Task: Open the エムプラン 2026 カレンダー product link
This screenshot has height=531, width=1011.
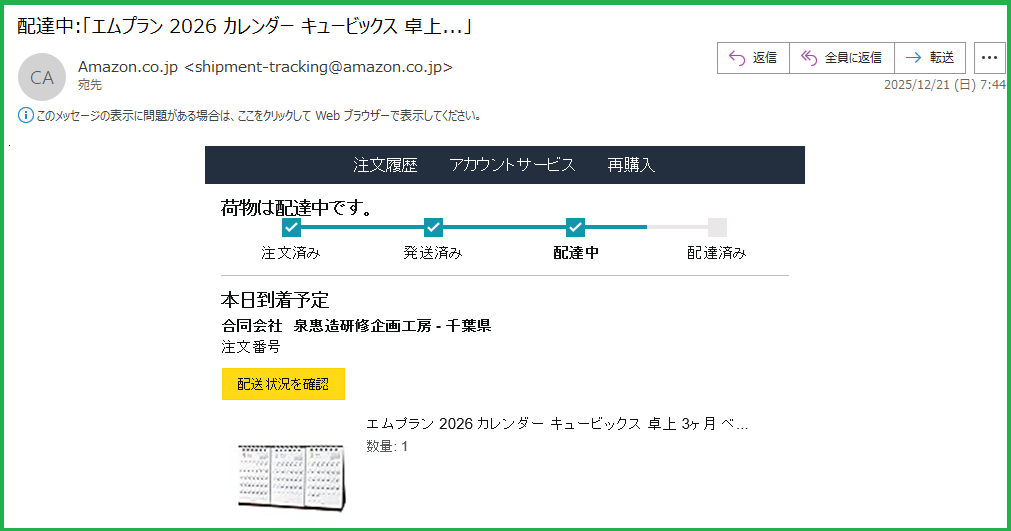Action: pyautogui.click(x=556, y=424)
